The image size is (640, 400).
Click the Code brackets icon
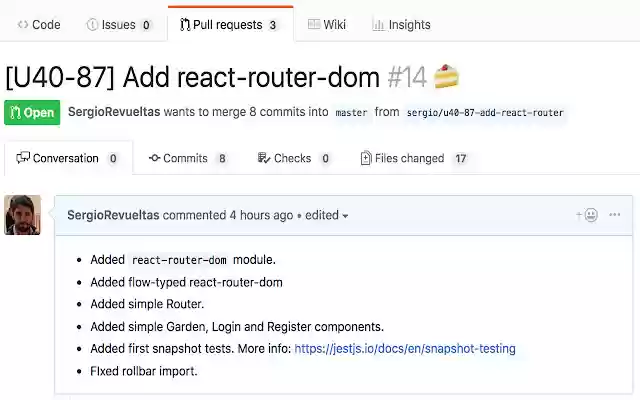(23, 25)
